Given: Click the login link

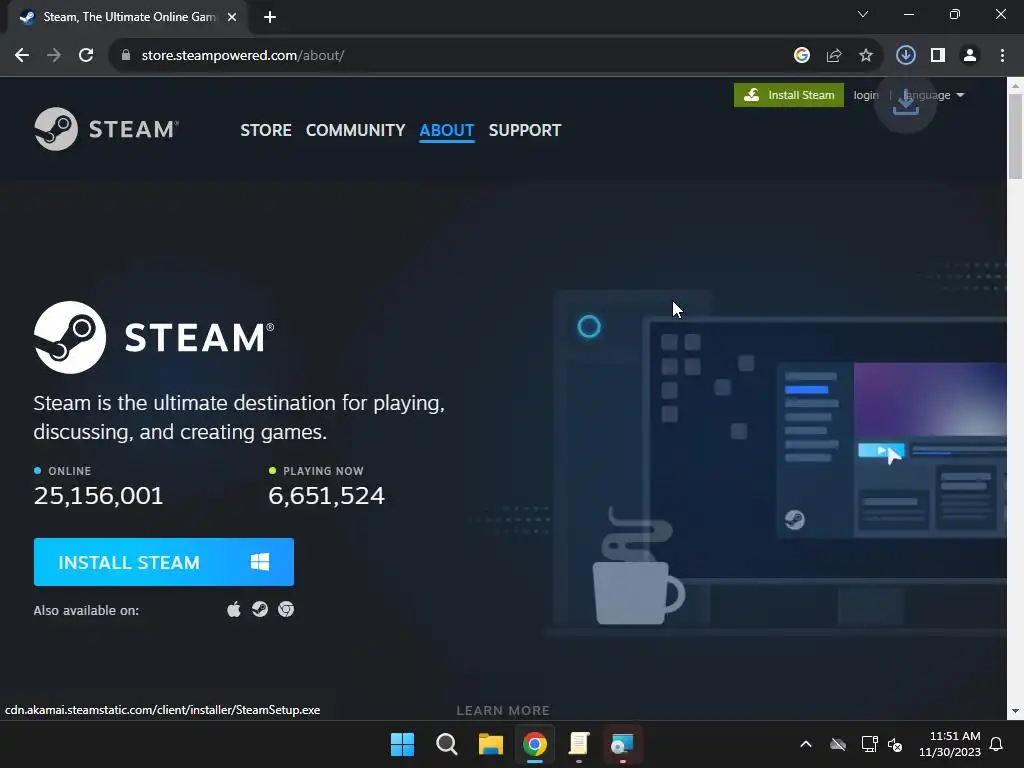Looking at the screenshot, I should click(x=866, y=95).
